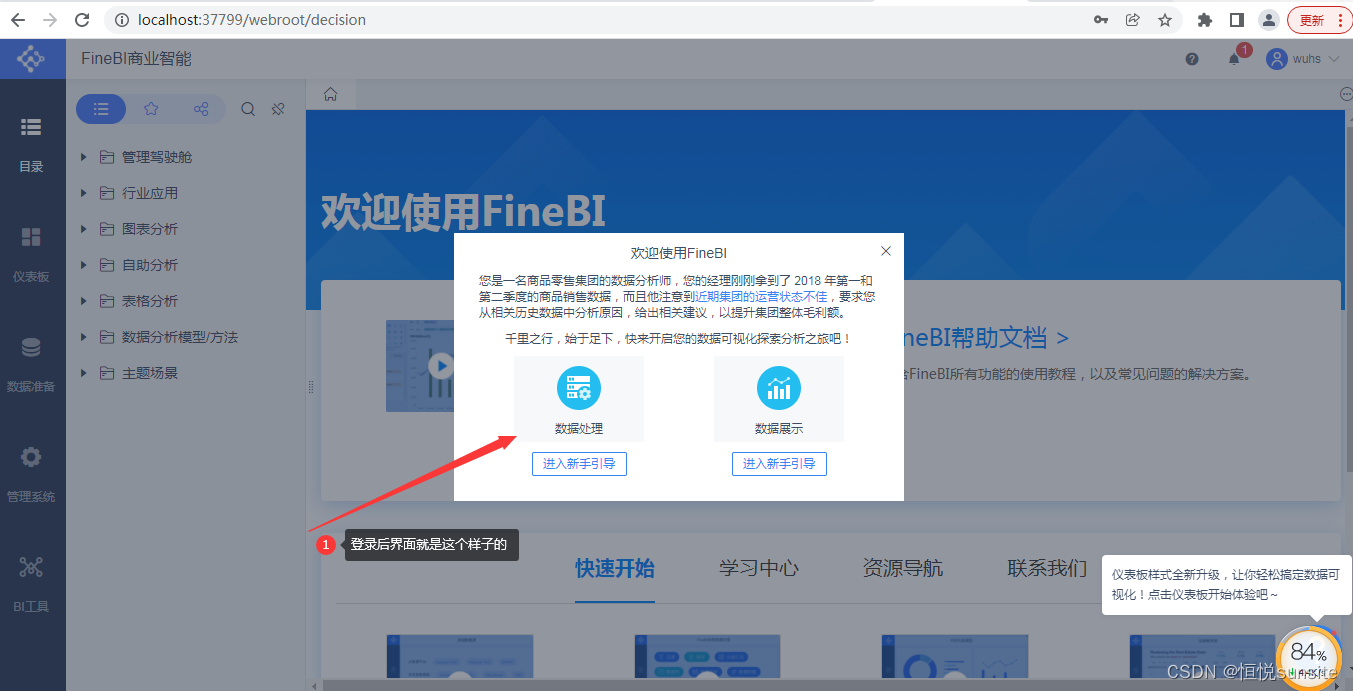Open the 仪表板 dashboard sidebar section
This screenshot has width=1353, height=691.
32,255
